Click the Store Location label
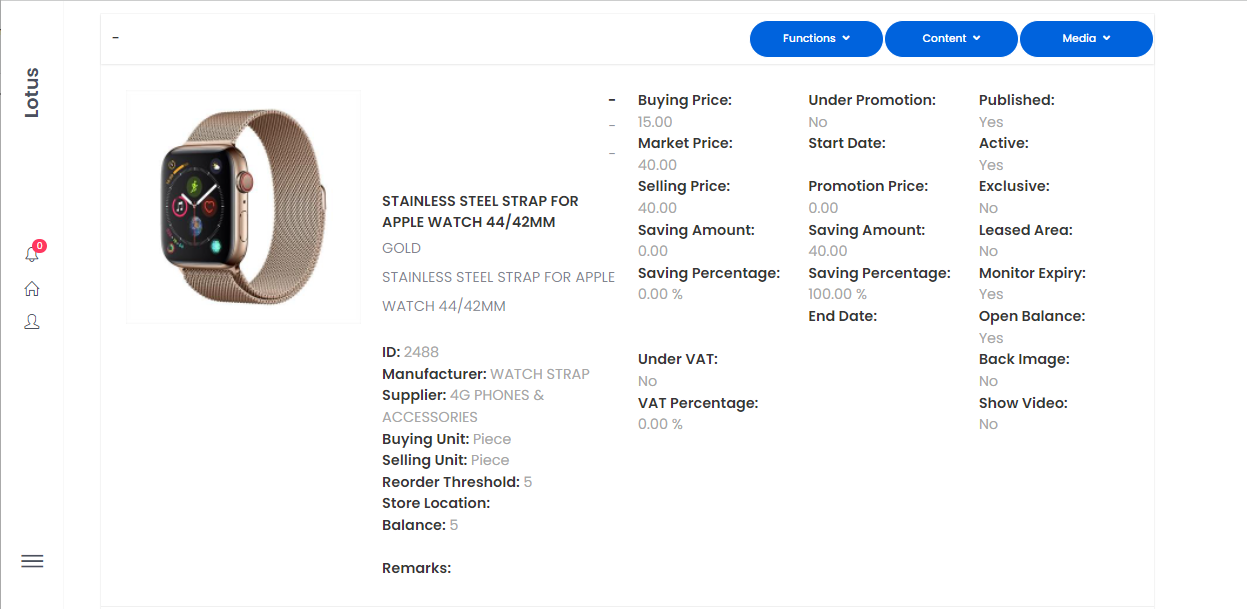The height and width of the screenshot is (609, 1247). [436, 503]
